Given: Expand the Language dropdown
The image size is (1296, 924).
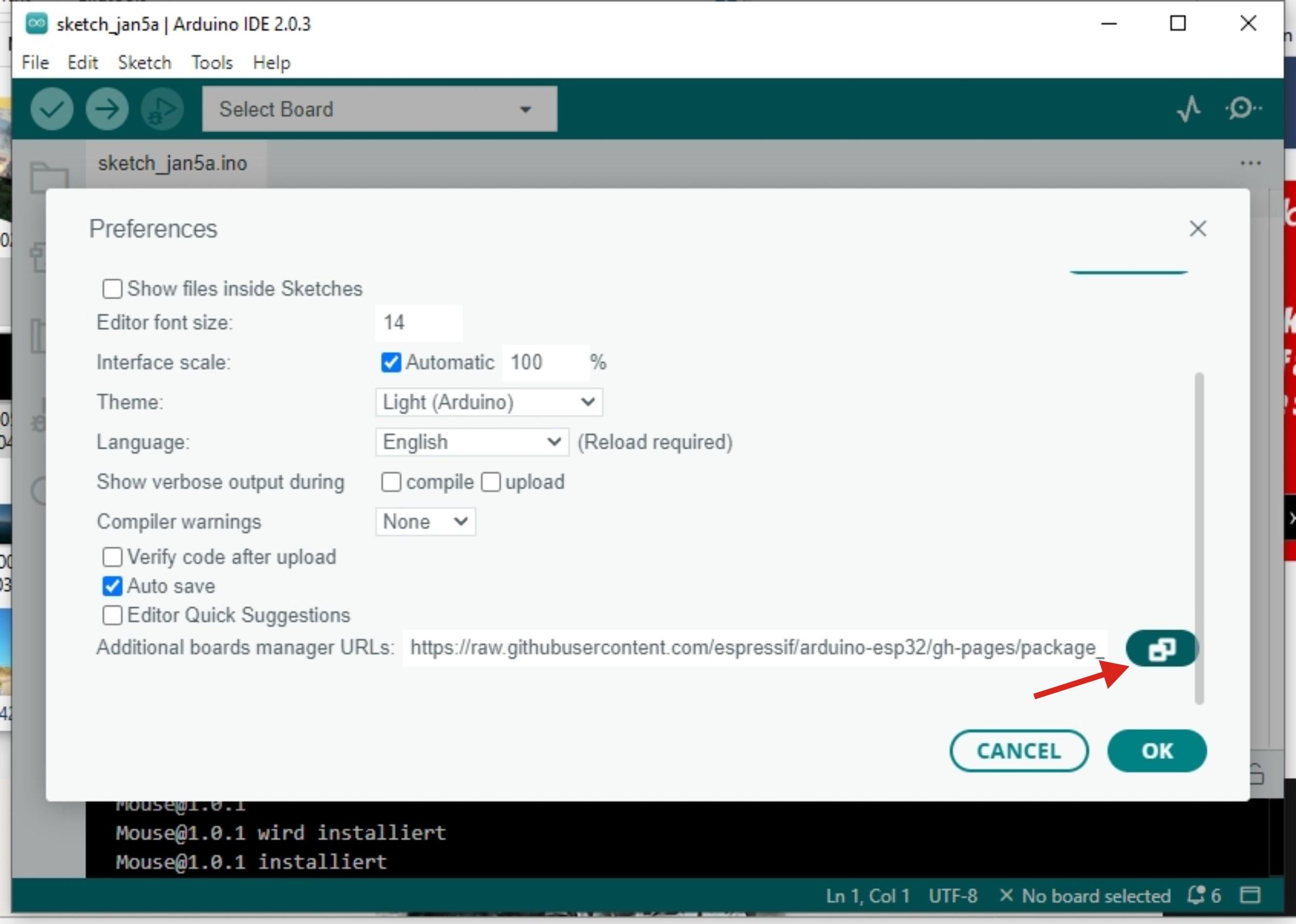Looking at the screenshot, I should (x=471, y=442).
